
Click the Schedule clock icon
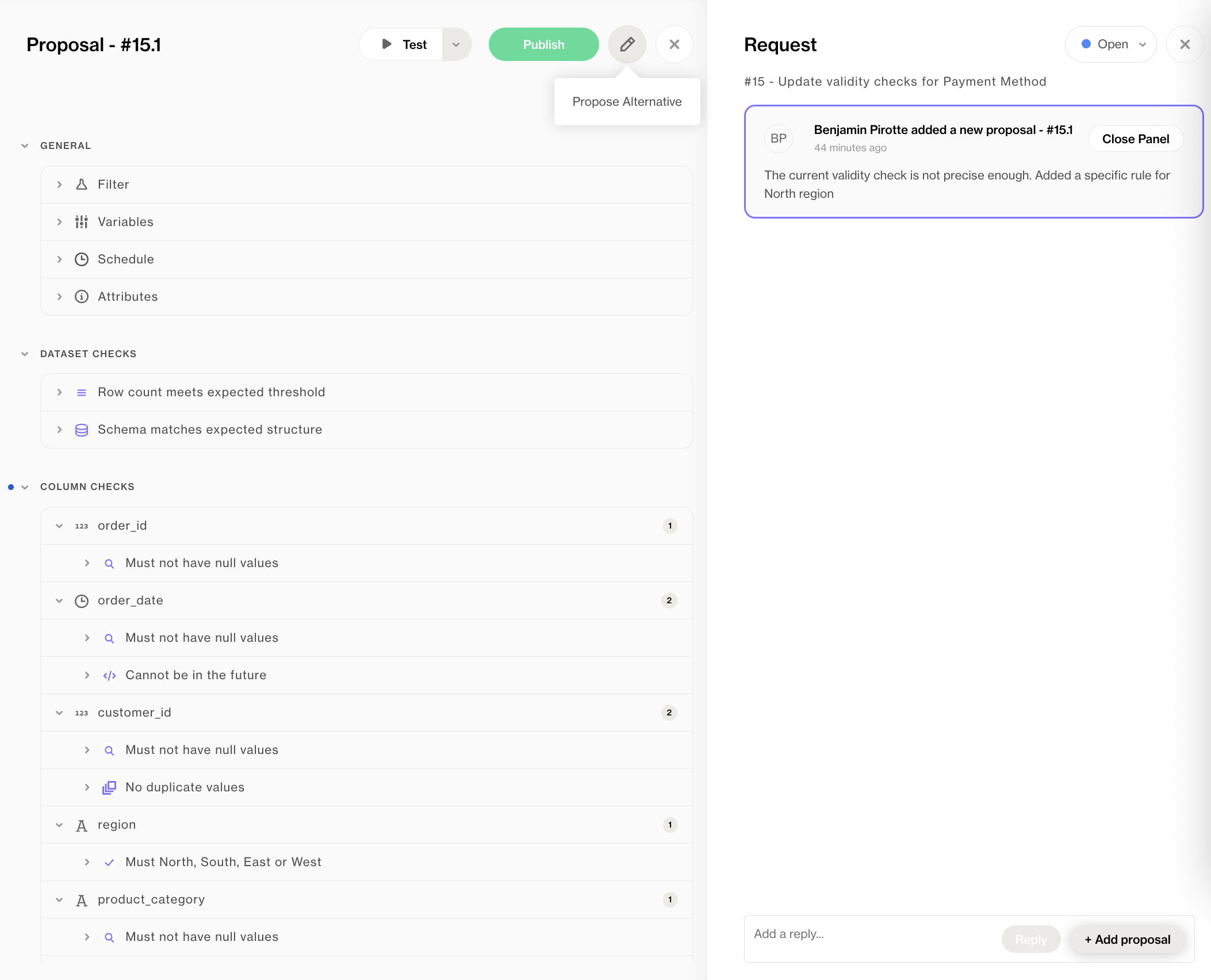tap(82, 259)
